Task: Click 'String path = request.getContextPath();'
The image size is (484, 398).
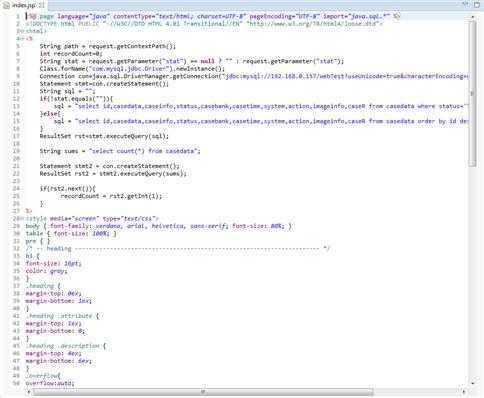Action: point(108,46)
